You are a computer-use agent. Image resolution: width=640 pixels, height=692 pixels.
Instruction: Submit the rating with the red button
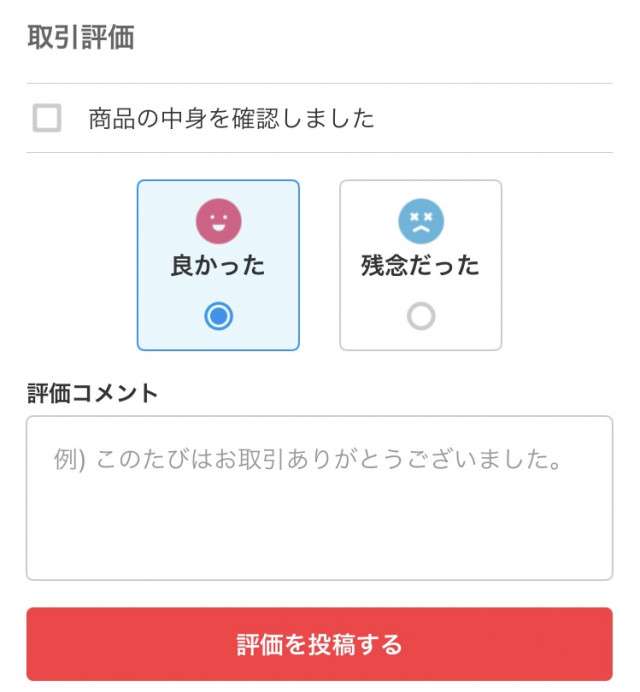point(320,644)
